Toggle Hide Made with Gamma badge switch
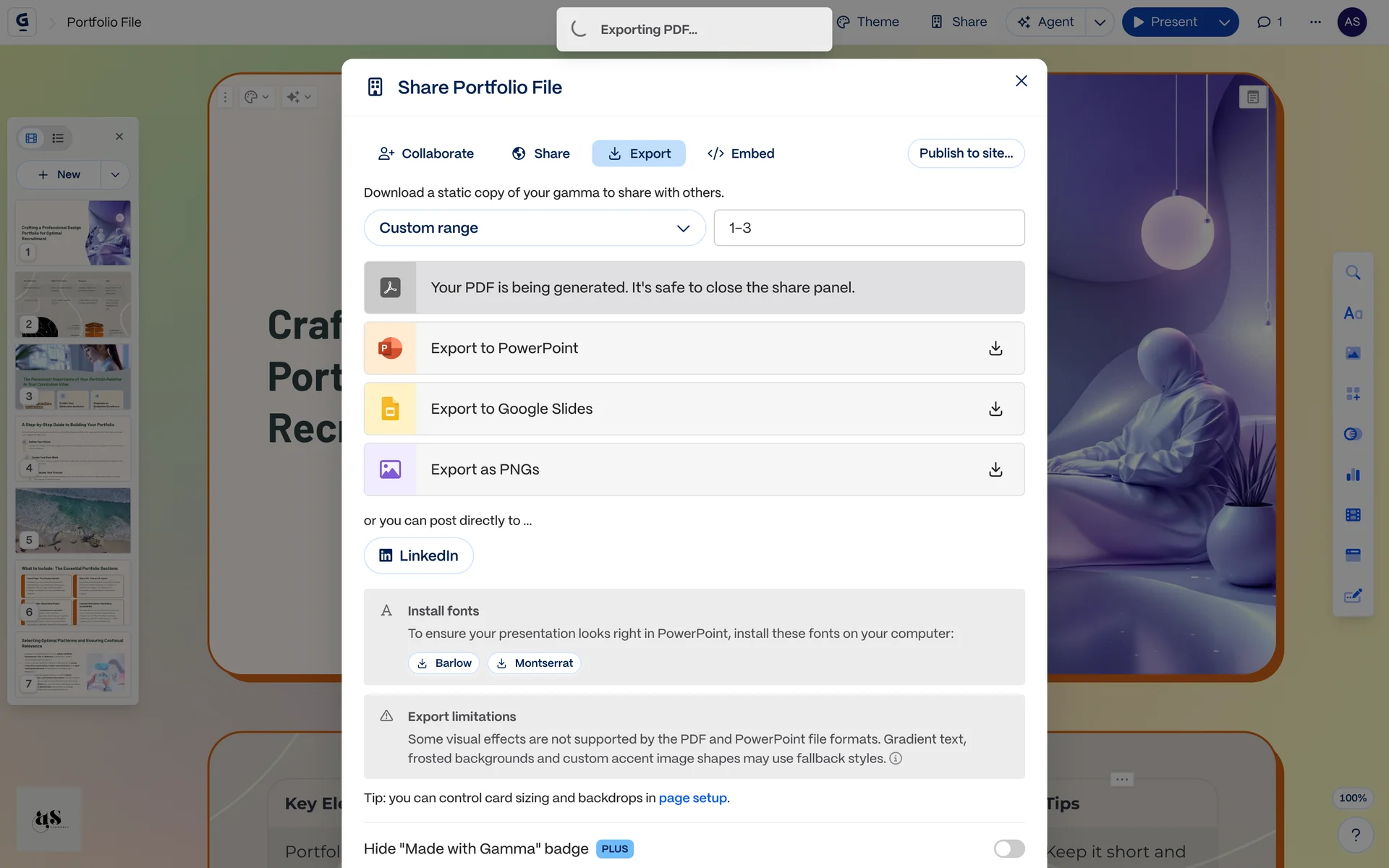The image size is (1389, 868). coord(1008,848)
